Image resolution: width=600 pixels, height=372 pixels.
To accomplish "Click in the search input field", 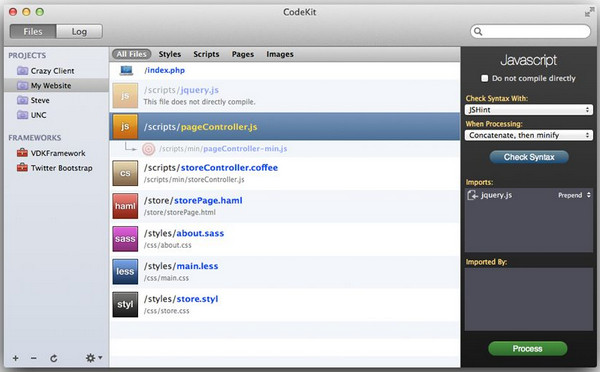I will 530,31.
